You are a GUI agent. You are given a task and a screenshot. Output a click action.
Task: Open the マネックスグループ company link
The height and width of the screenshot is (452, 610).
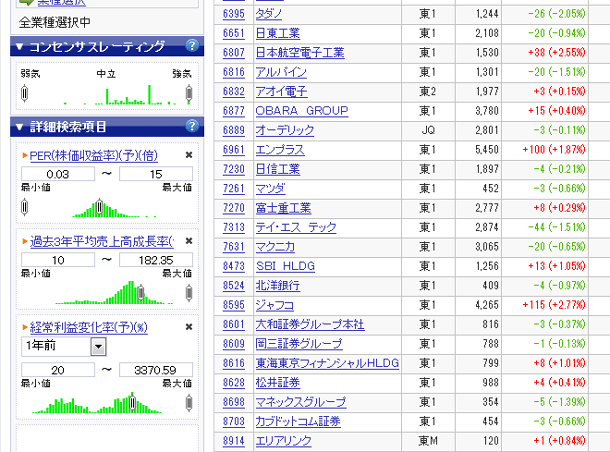(x=301, y=402)
